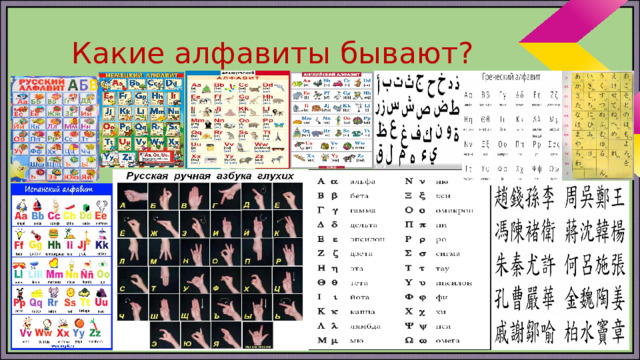Click the Spanish "Aa" letter cell
640x360 pixels.
click(21, 212)
